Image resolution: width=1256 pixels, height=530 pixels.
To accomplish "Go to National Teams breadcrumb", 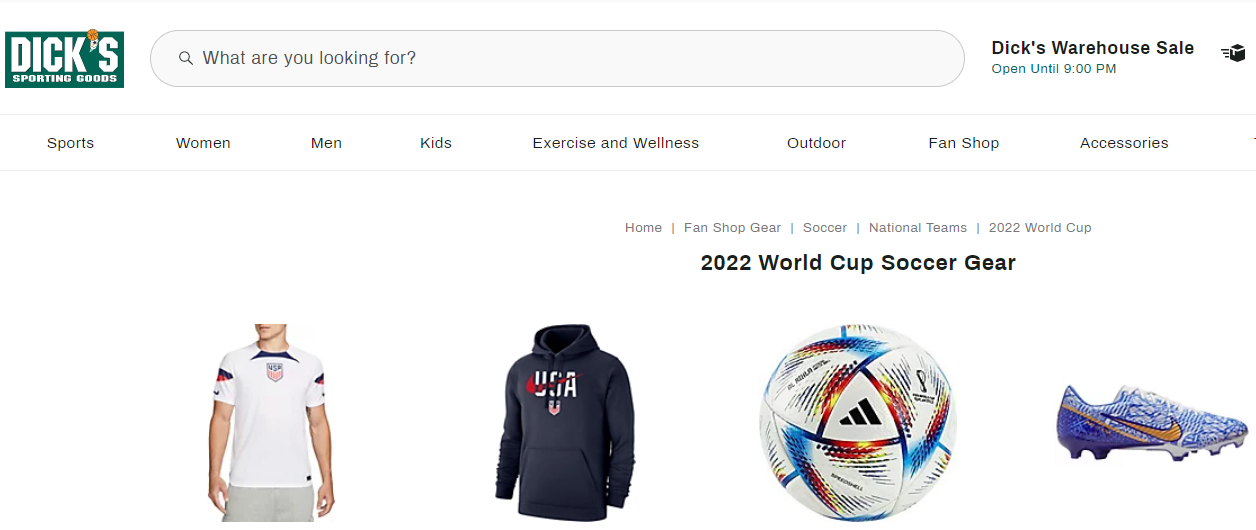I will [x=917, y=228].
